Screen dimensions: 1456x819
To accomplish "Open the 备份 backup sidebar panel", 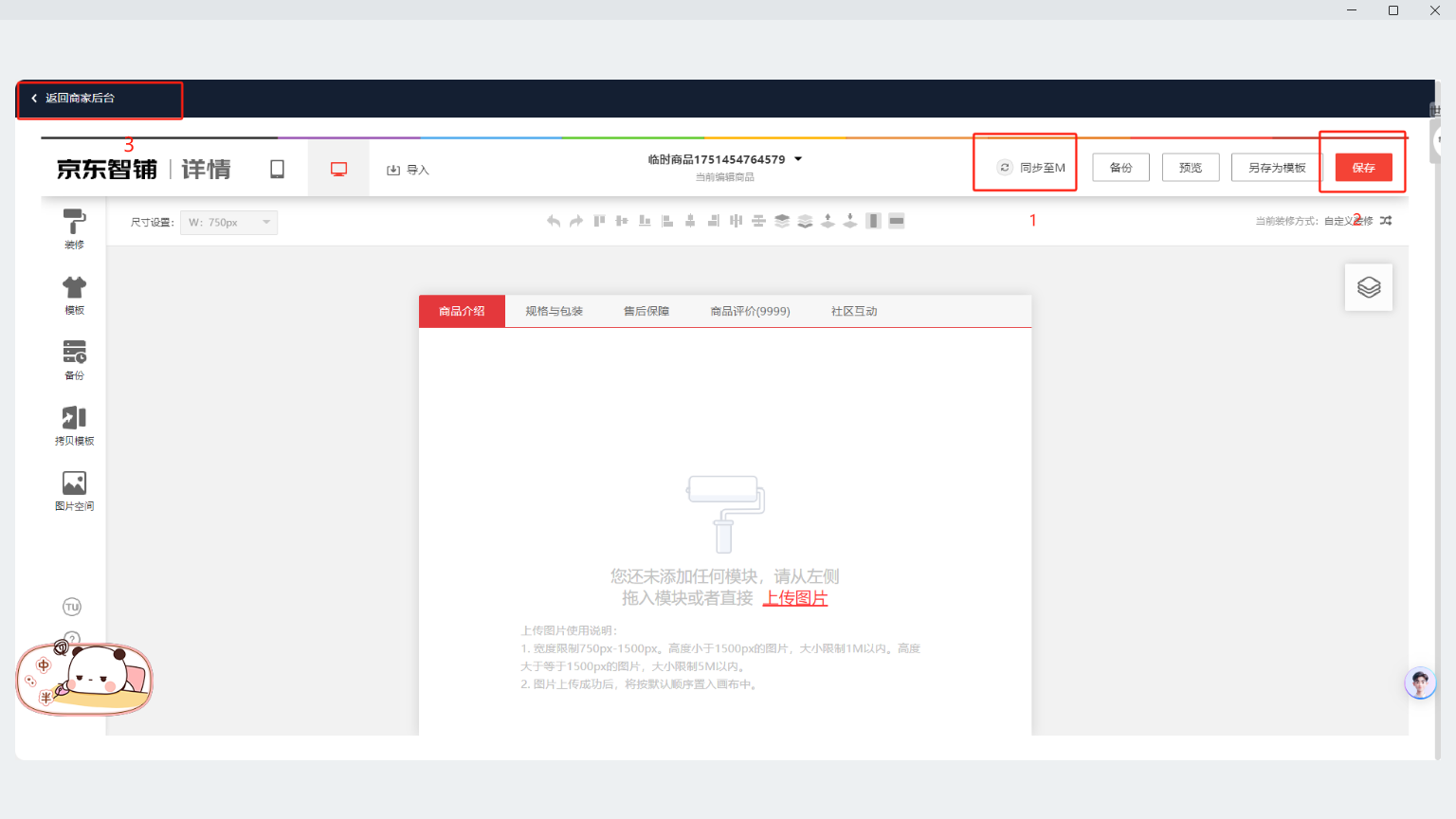I will [x=74, y=359].
